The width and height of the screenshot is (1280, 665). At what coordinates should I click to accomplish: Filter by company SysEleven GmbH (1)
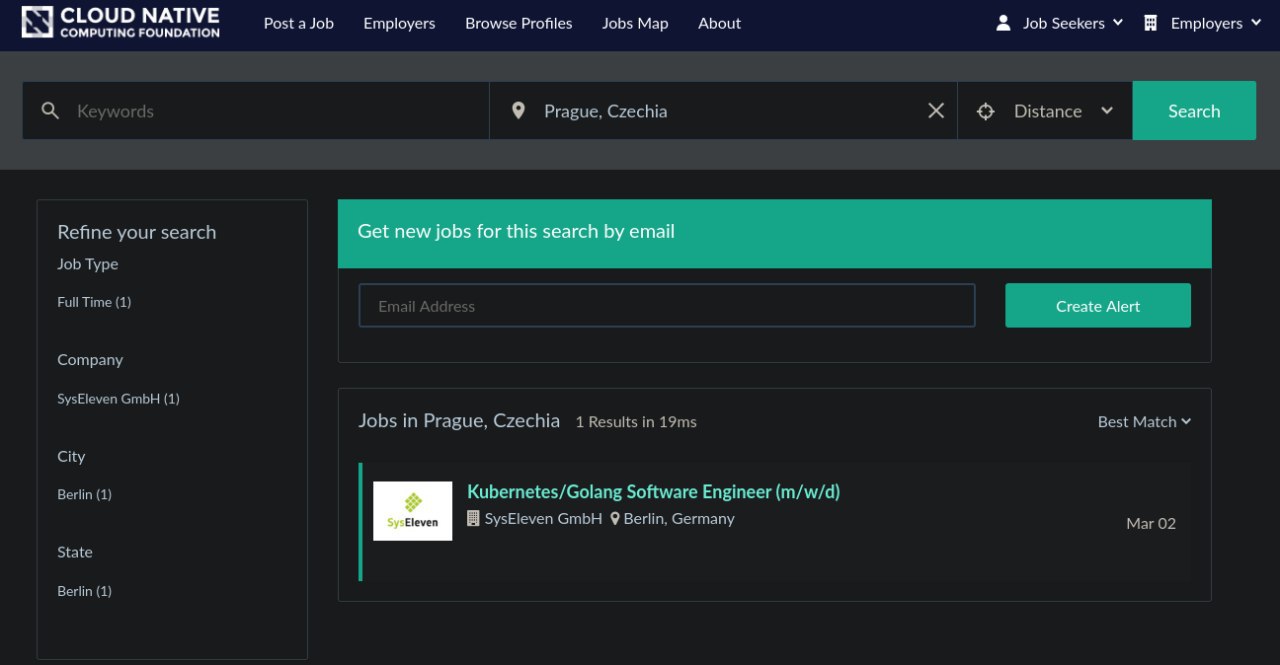tap(118, 399)
